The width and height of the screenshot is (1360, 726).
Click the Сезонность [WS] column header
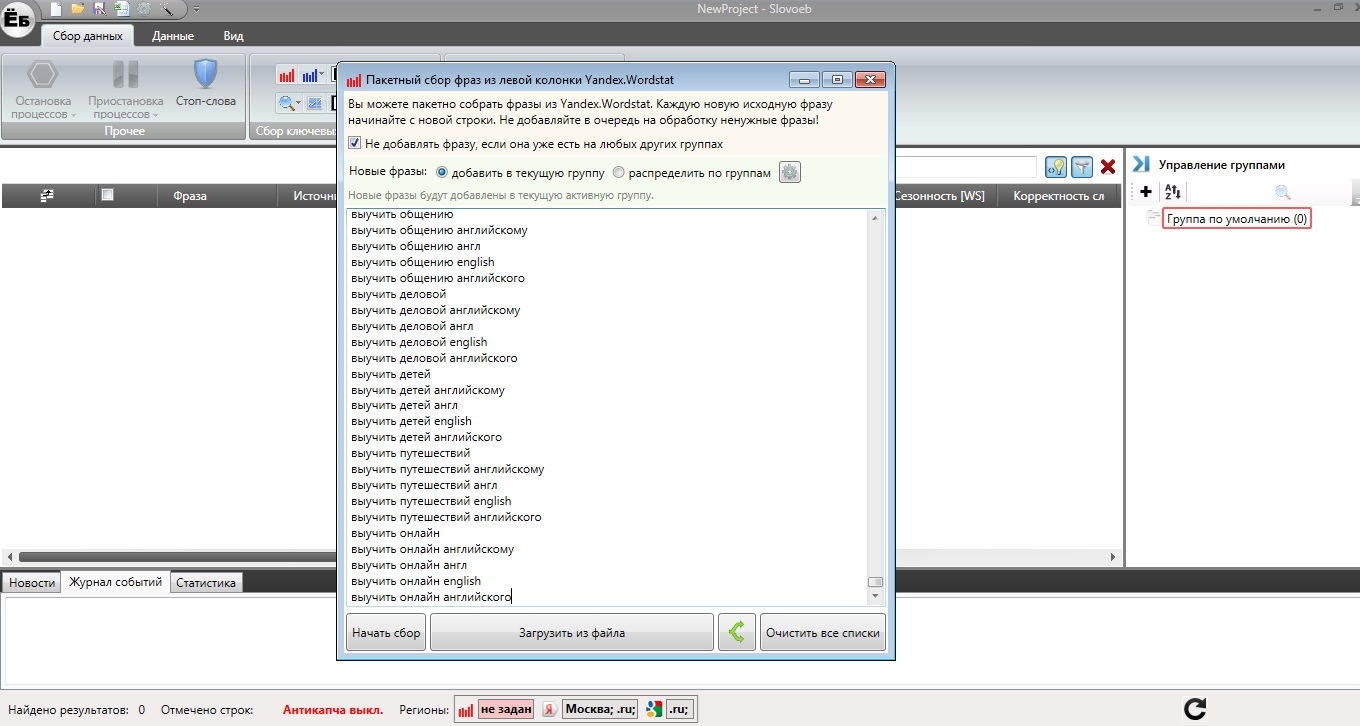pos(939,196)
